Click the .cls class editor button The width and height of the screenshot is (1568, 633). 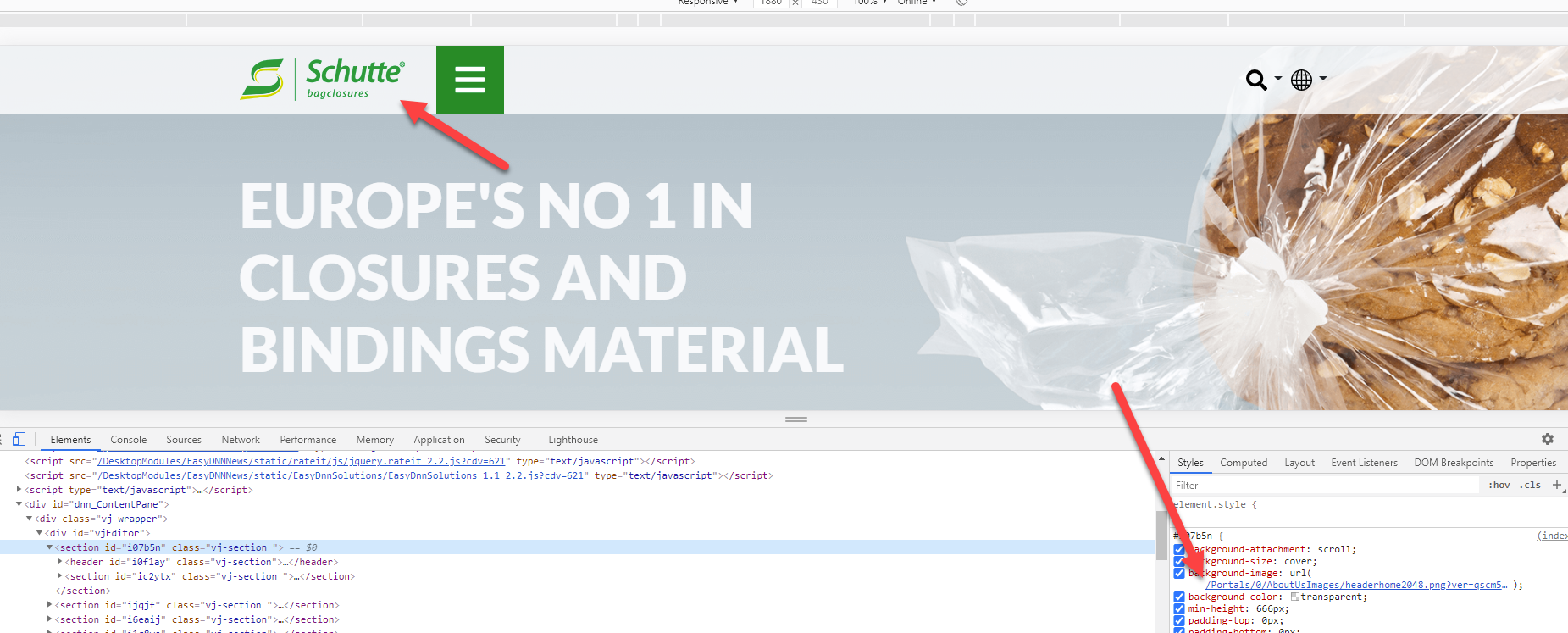(x=1530, y=485)
